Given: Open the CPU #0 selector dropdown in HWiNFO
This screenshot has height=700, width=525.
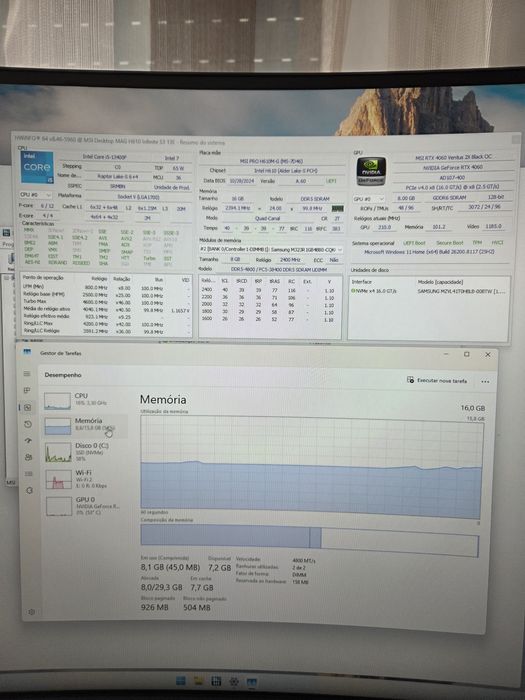Looking at the screenshot, I should [35, 195].
